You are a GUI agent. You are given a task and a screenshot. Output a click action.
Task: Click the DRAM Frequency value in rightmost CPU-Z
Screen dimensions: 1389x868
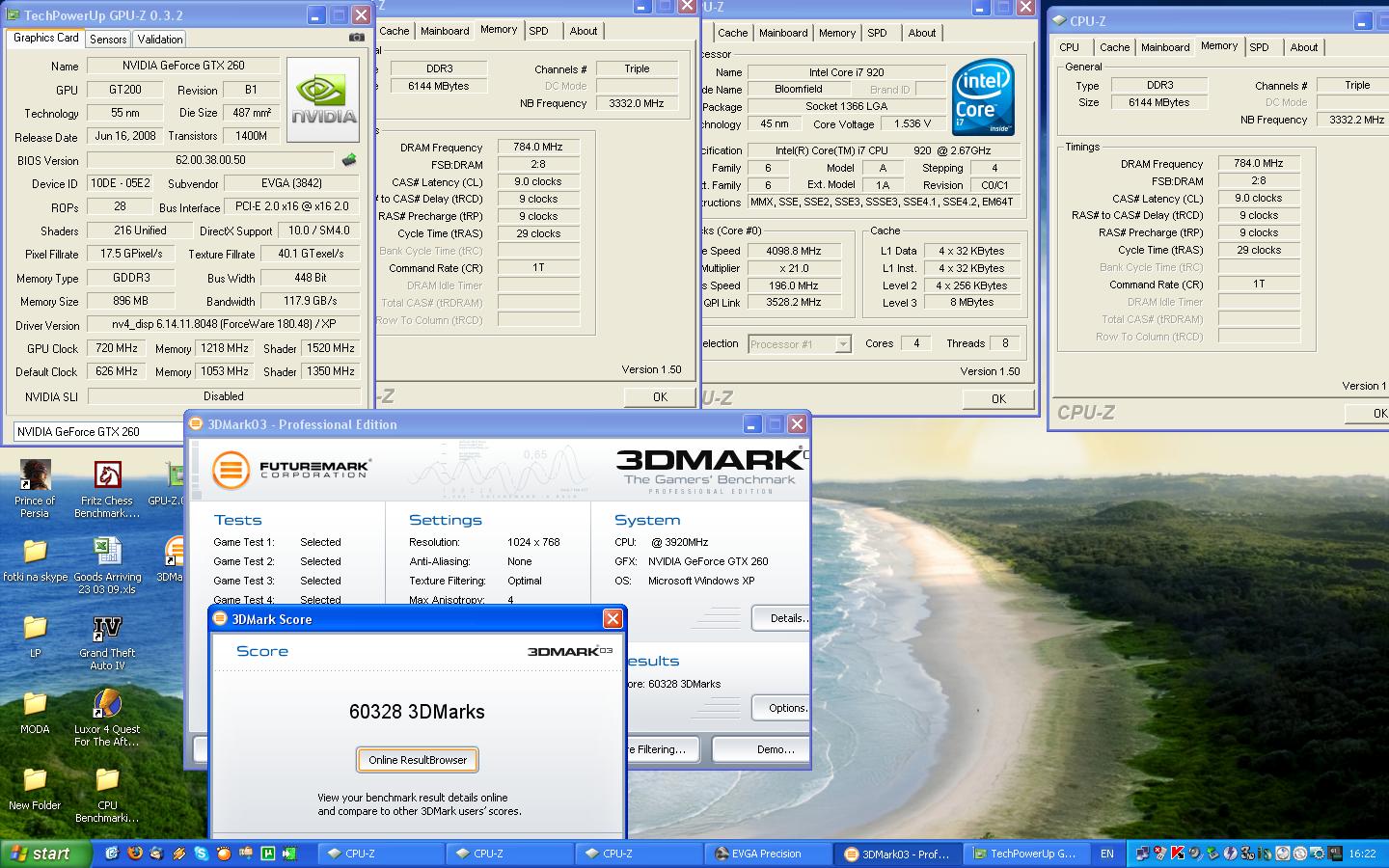point(1259,163)
